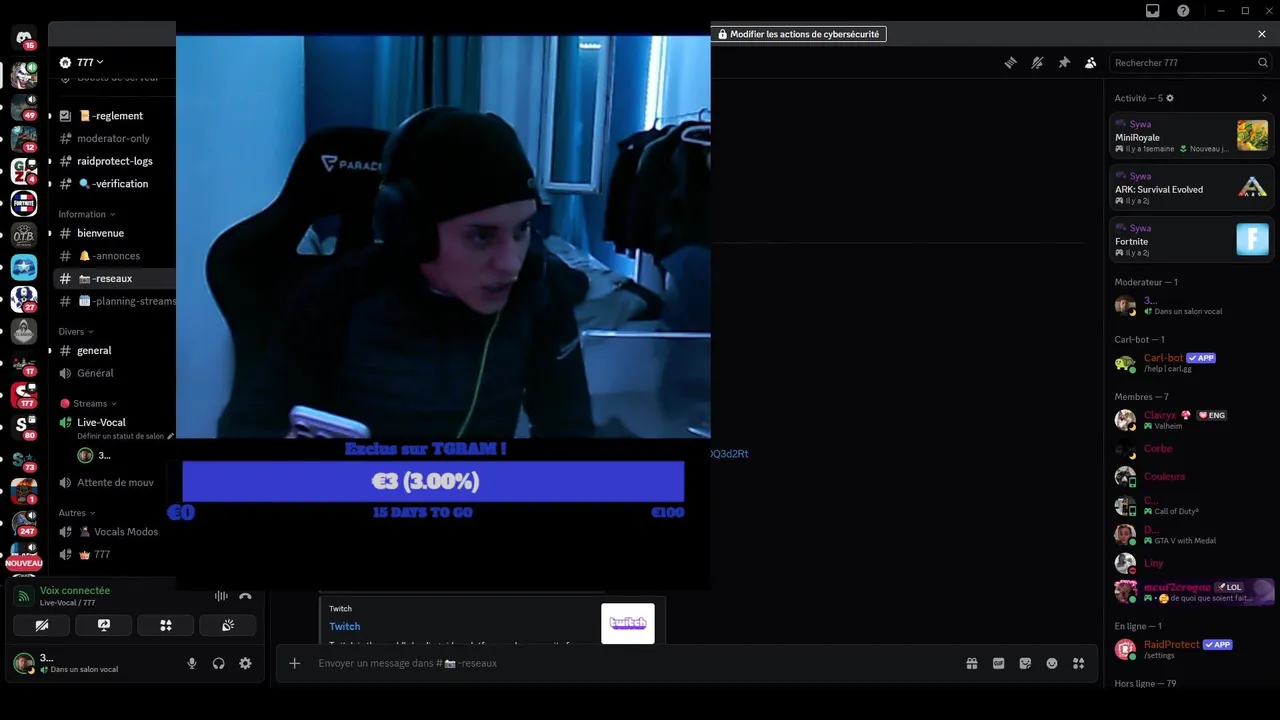
Task: Open your user profile avatar
Action: (x=24, y=663)
